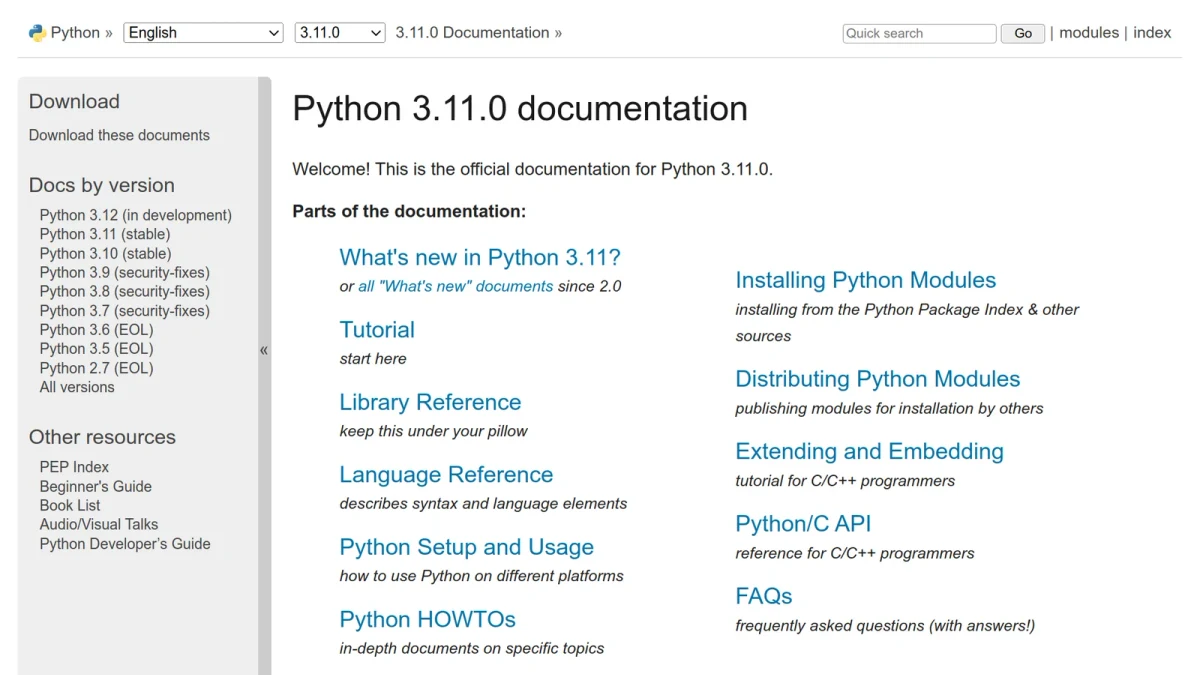1200x675 pixels.
Task: Select Python 3.9 (security-fixes) docs
Action: pyautogui.click(x=125, y=272)
